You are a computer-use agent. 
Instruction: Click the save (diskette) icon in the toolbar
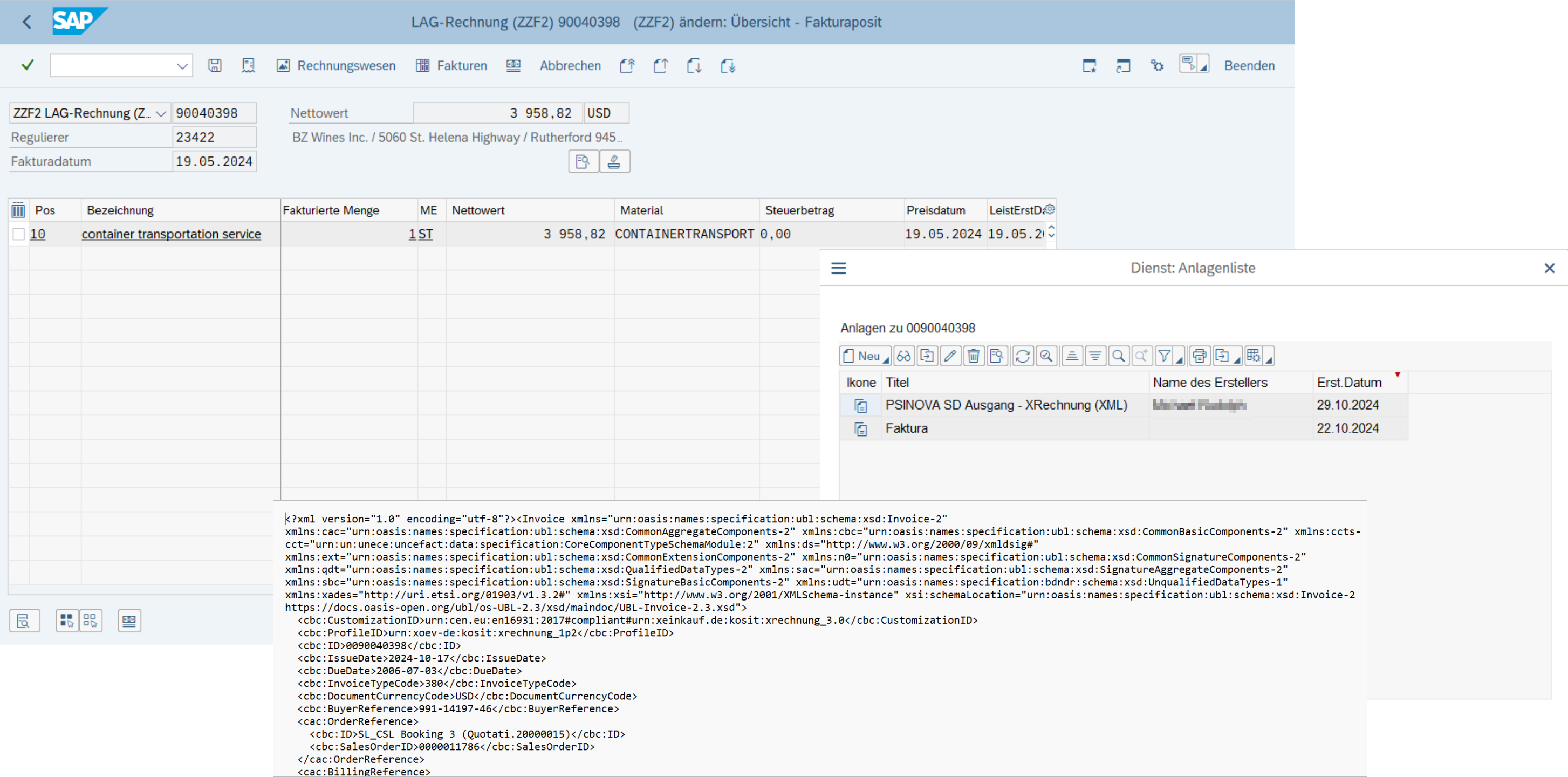tap(214, 65)
